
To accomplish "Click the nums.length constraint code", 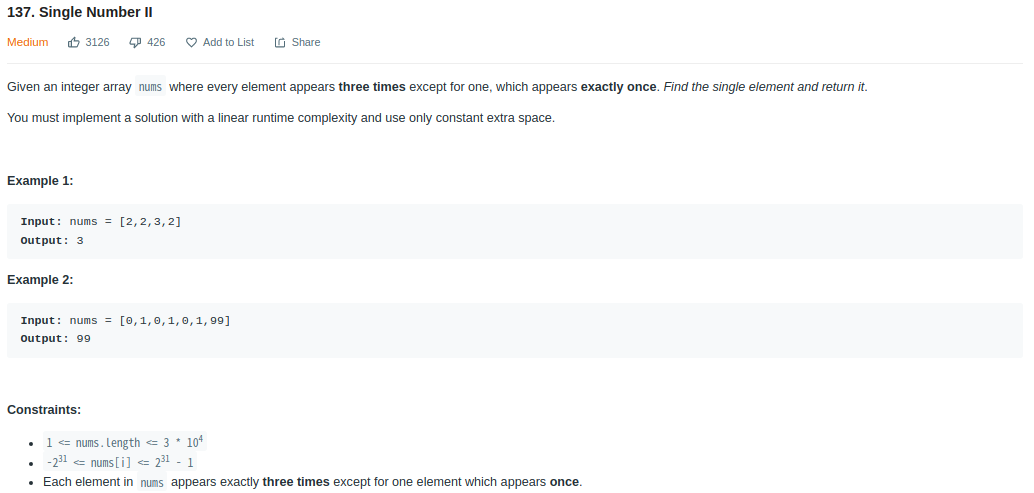I will (x=125, y=442).
